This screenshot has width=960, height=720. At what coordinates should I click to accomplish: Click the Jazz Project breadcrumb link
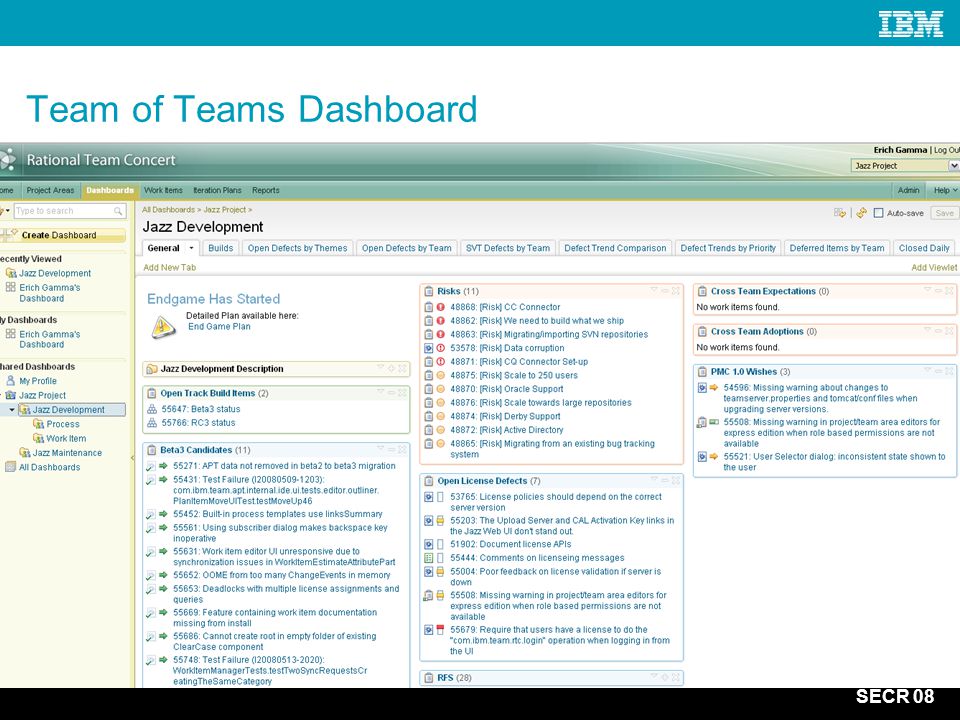[x=225, y=209]
